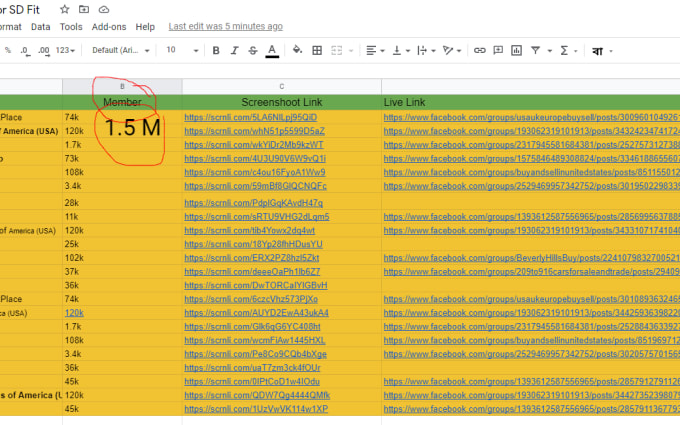Open the borders tool
This screenshot has width=680, height=425.
tap(317, 50)
